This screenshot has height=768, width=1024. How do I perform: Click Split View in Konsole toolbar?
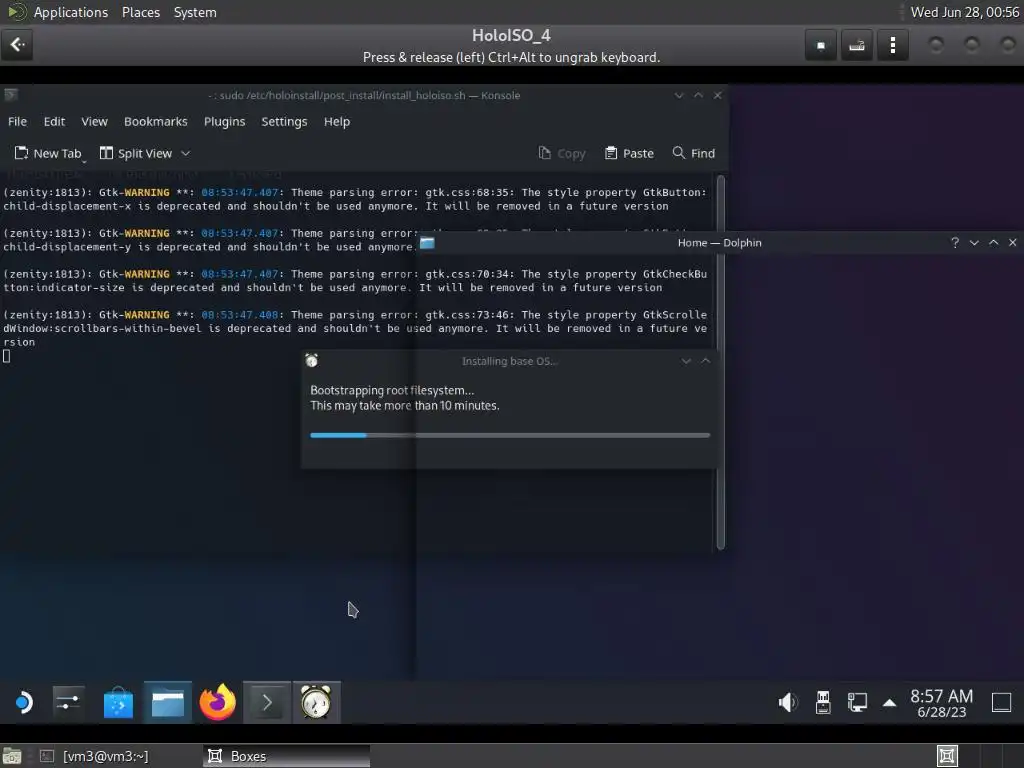point(136,153)
